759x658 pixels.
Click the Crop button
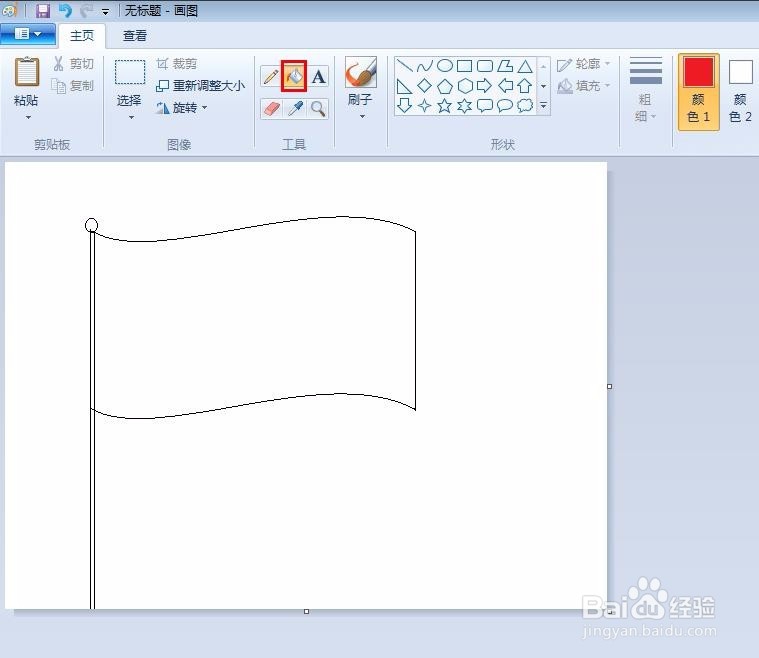pyautogui.click(x=177, y=64)
